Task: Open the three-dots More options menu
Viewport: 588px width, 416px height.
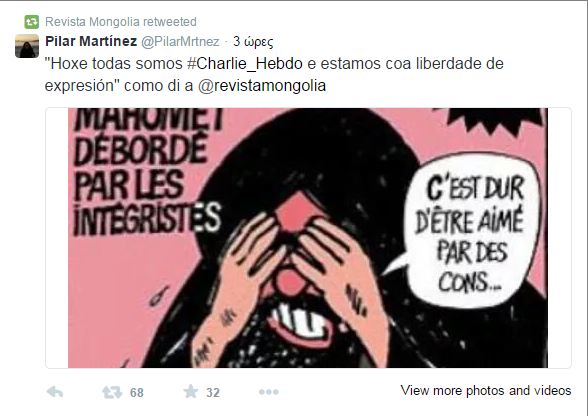Action: pyautogui.click(x=269, y=392)
